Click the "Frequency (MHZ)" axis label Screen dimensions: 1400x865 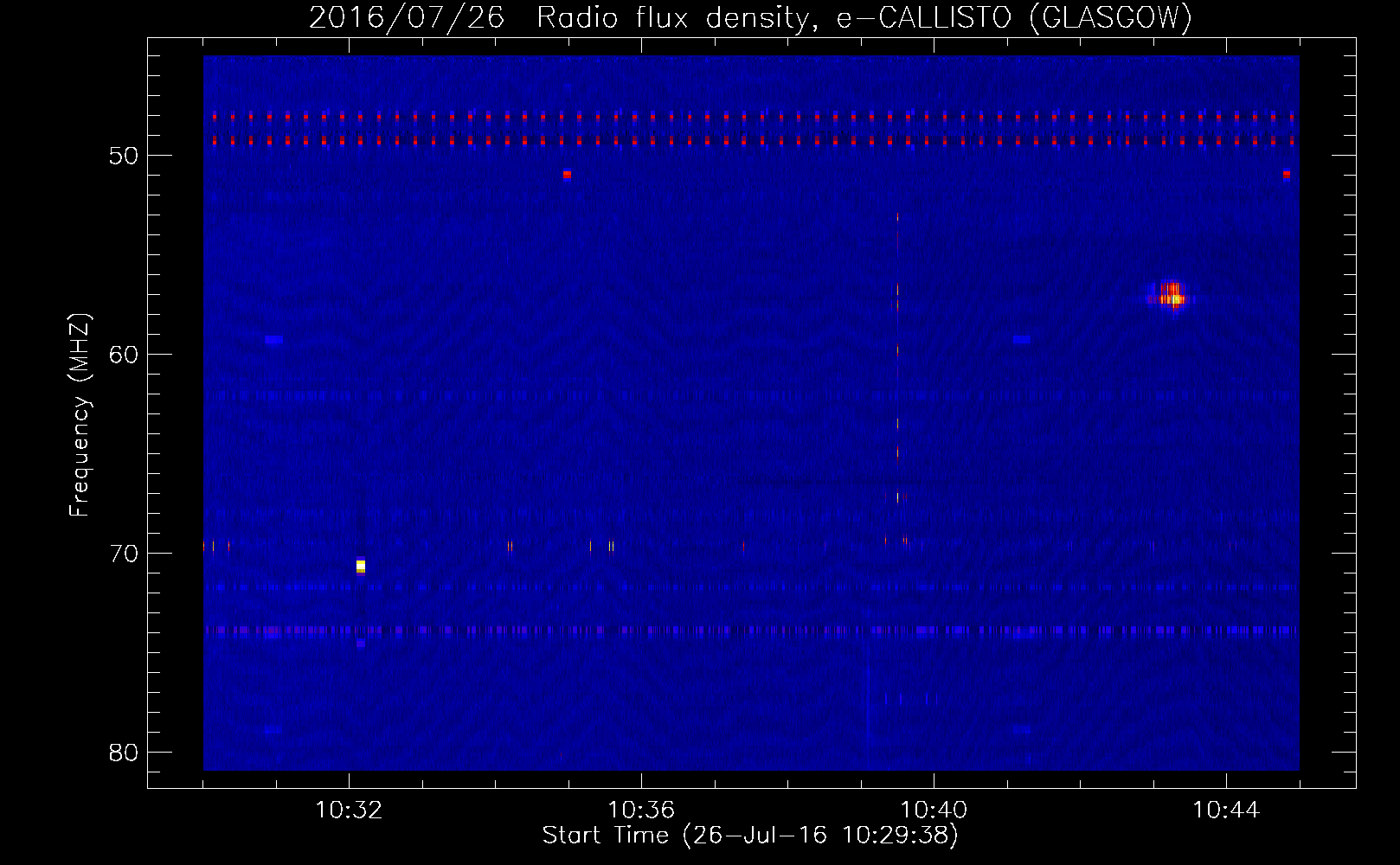click(x=80, y=415)
